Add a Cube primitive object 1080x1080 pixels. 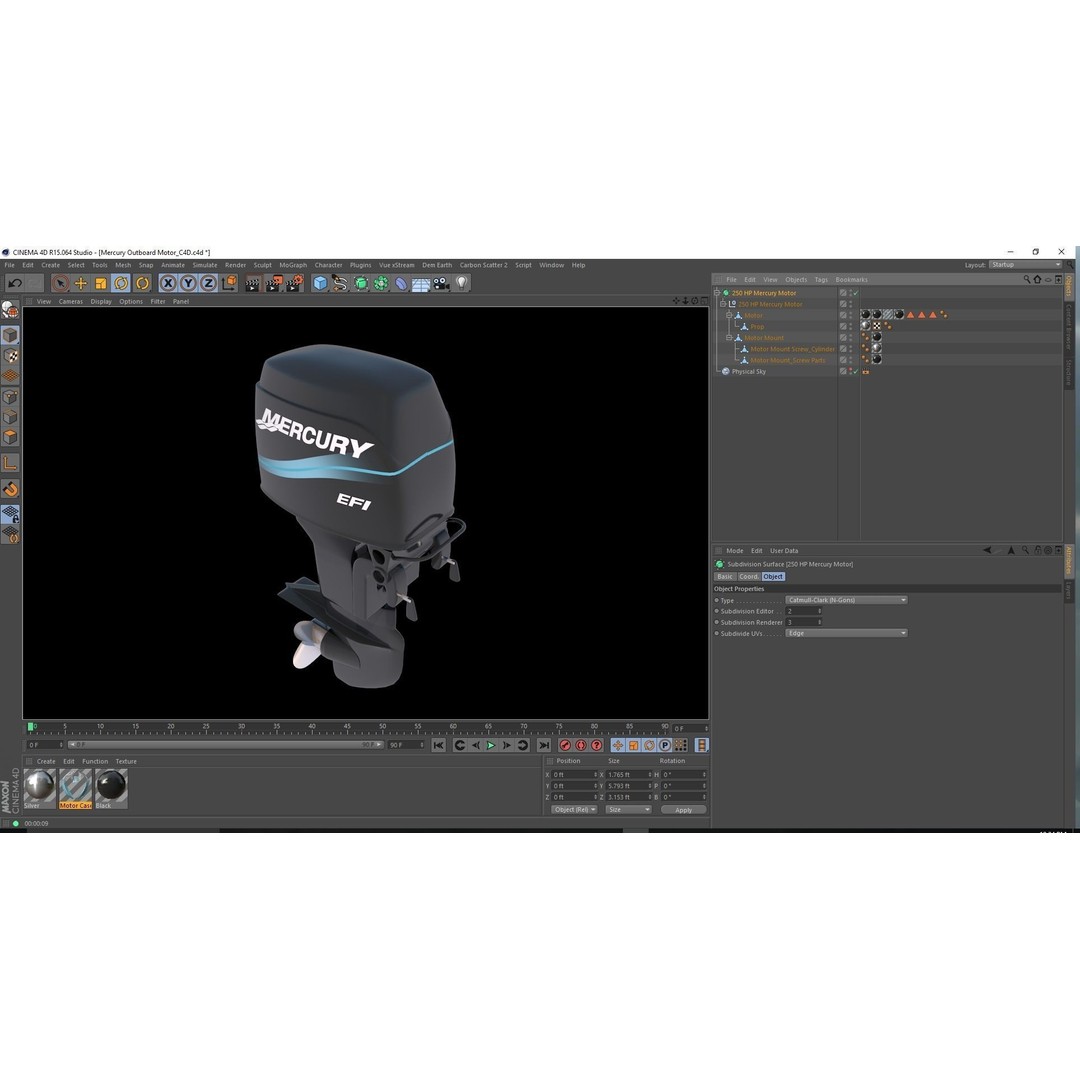pyautogui.click(x=320, y=283)
